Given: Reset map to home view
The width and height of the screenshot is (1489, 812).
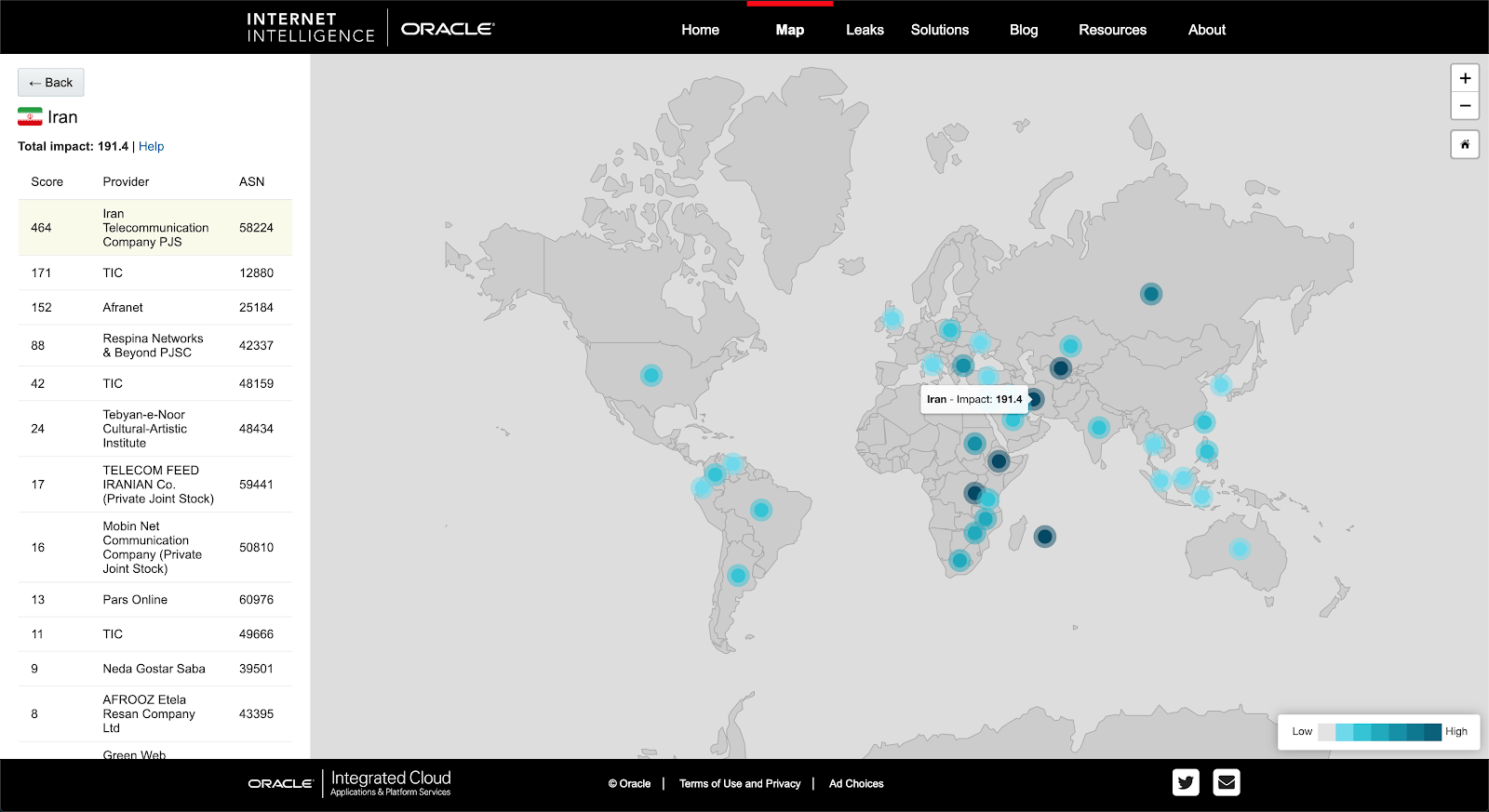Looking at the screenshot, I should click(1465, 144).
